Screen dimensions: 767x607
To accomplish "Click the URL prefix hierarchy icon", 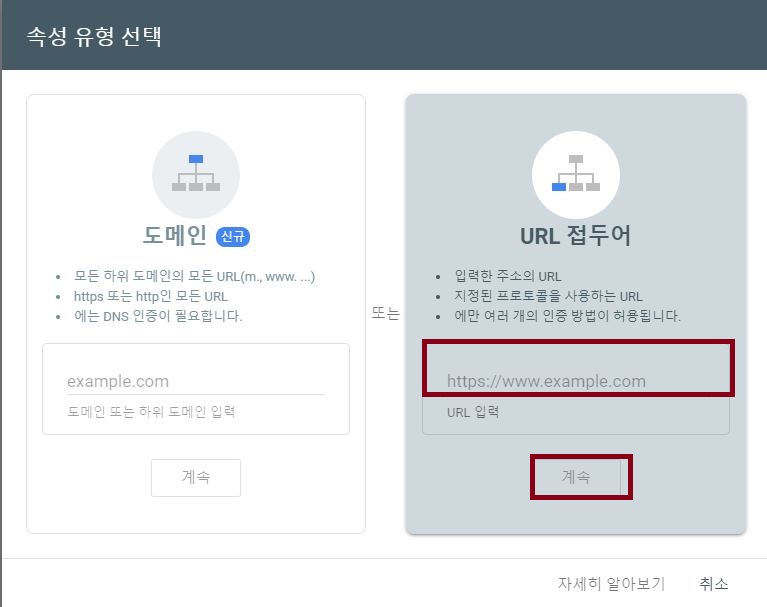I will pyautogui.click(x=576, y=174).
